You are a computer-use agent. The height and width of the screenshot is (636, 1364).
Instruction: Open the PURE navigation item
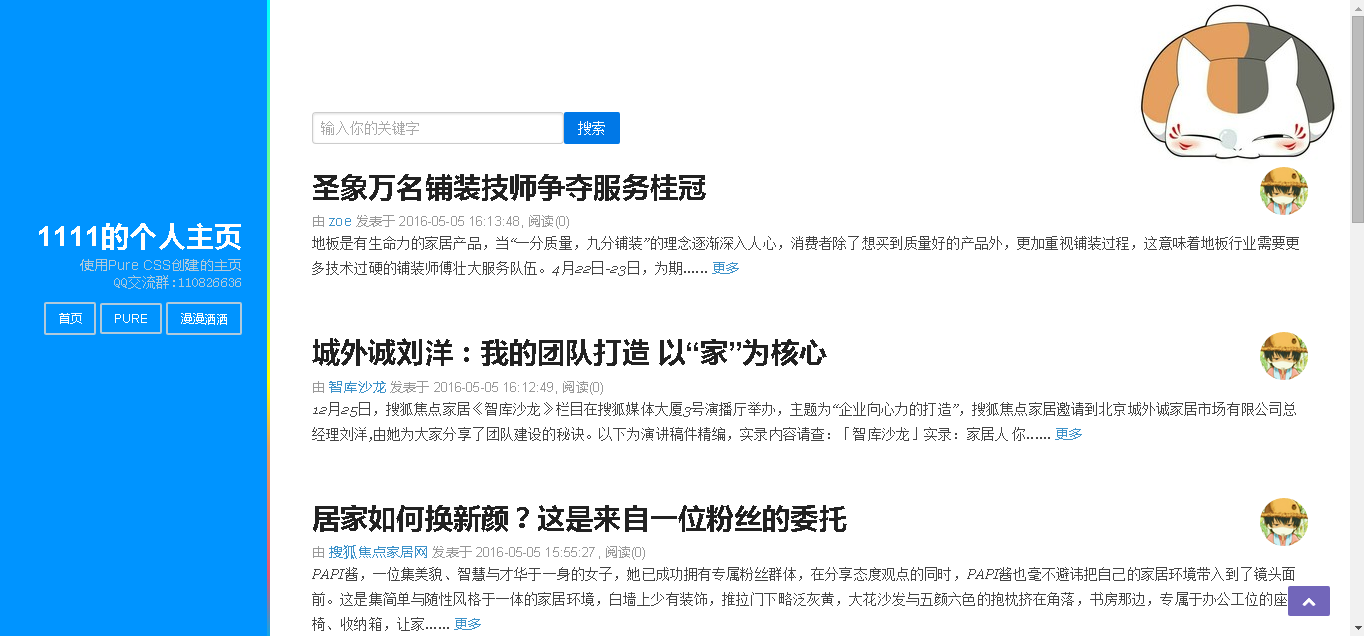(131, 319)
